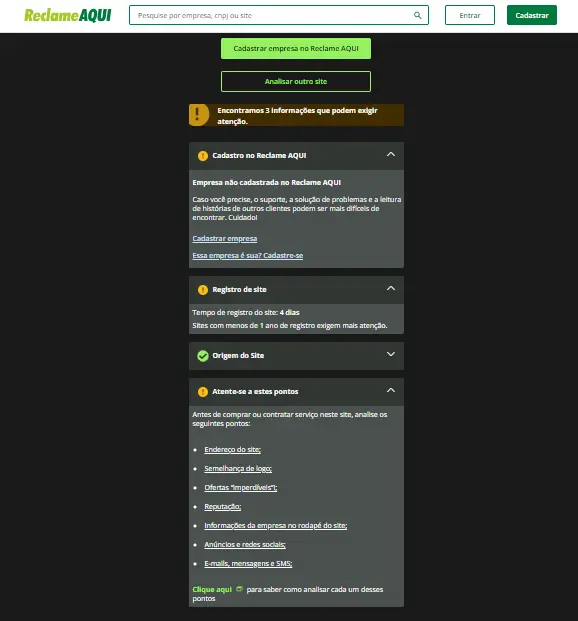
Task: Collapse the Atente-se a estes pontos section
Action: 391,391
